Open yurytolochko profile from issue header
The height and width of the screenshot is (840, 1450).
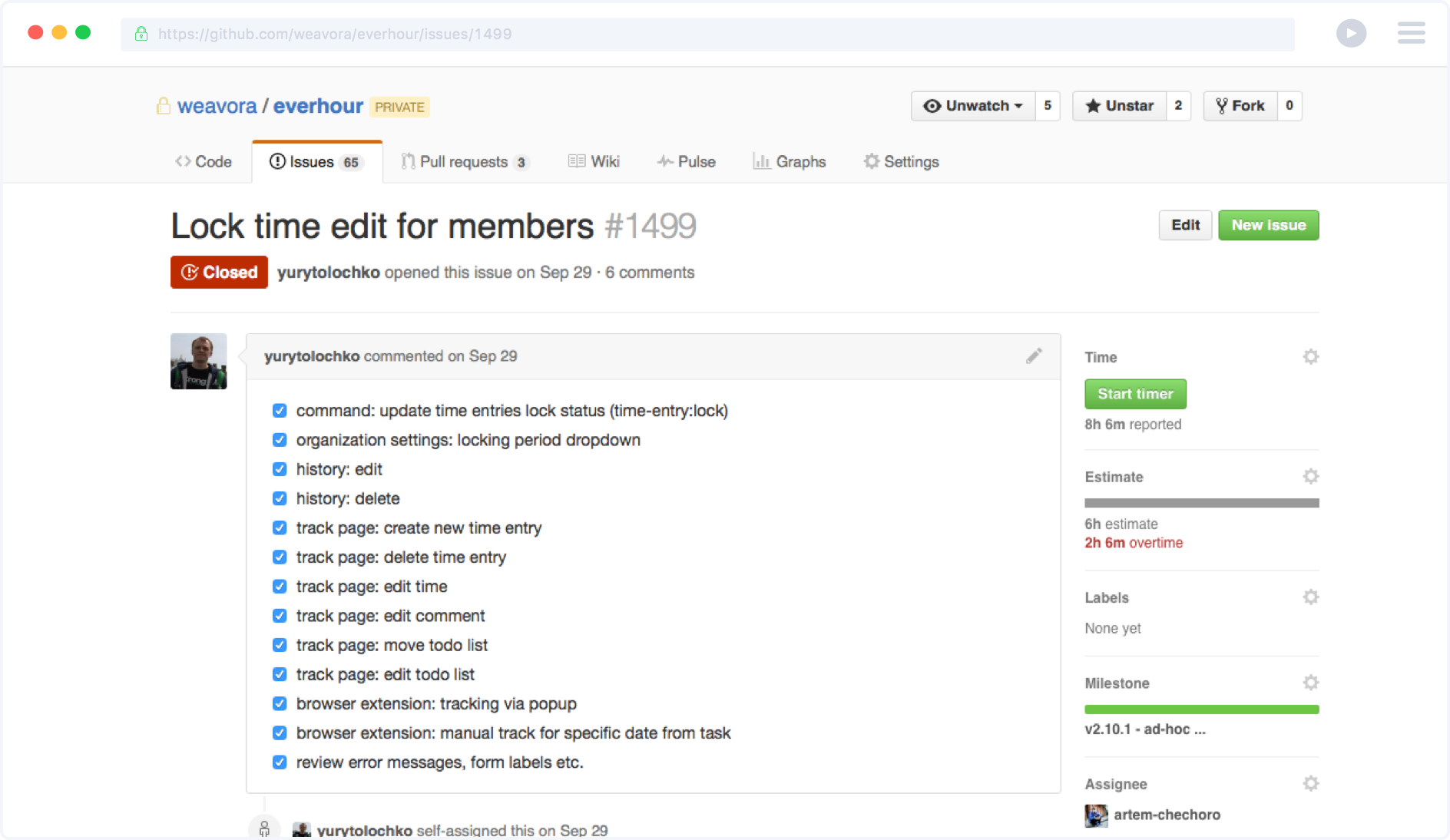(329, 273)
